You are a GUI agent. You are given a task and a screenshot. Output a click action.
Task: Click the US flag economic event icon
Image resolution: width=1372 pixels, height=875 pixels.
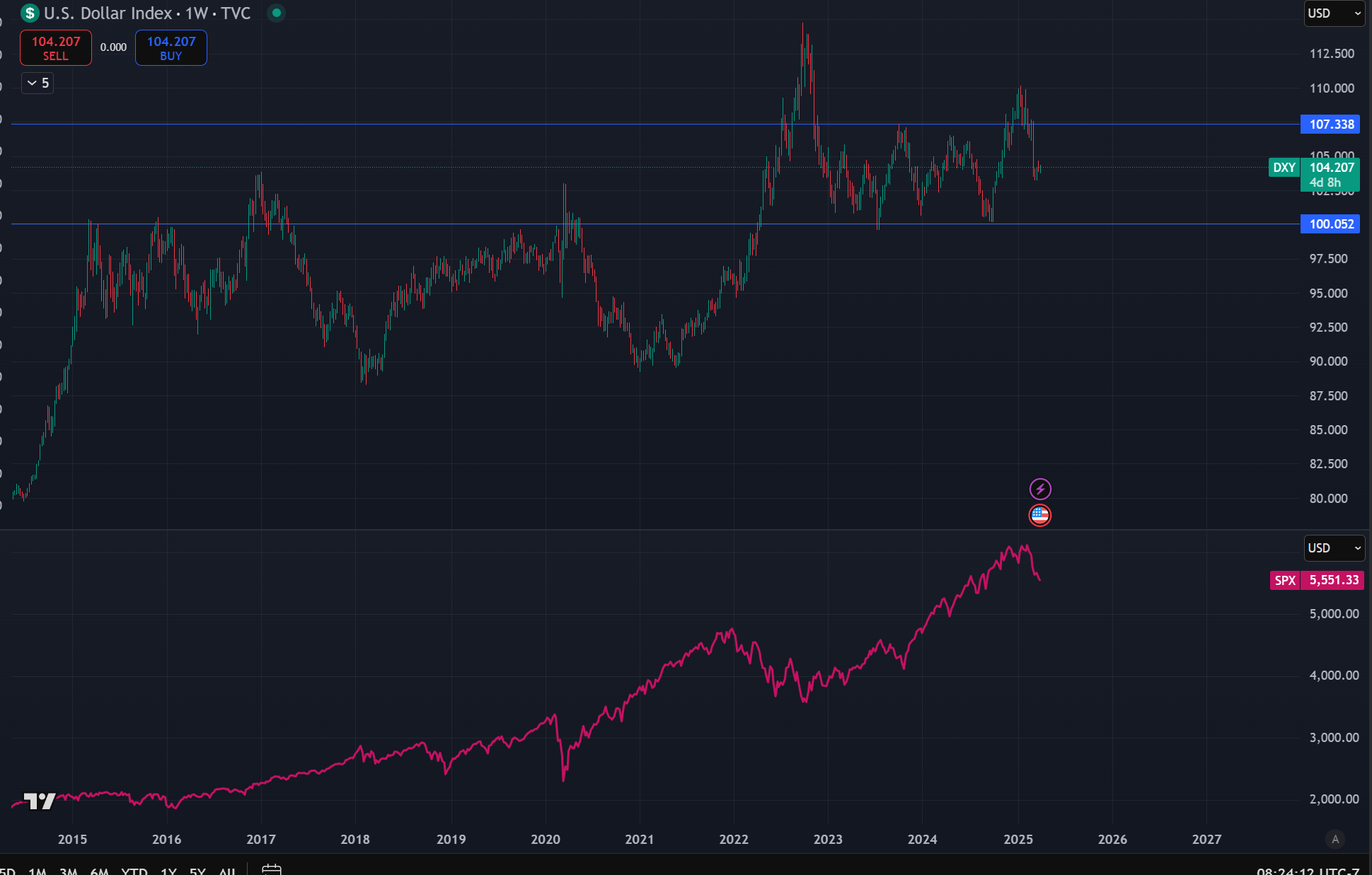[x=1039, y=515]
